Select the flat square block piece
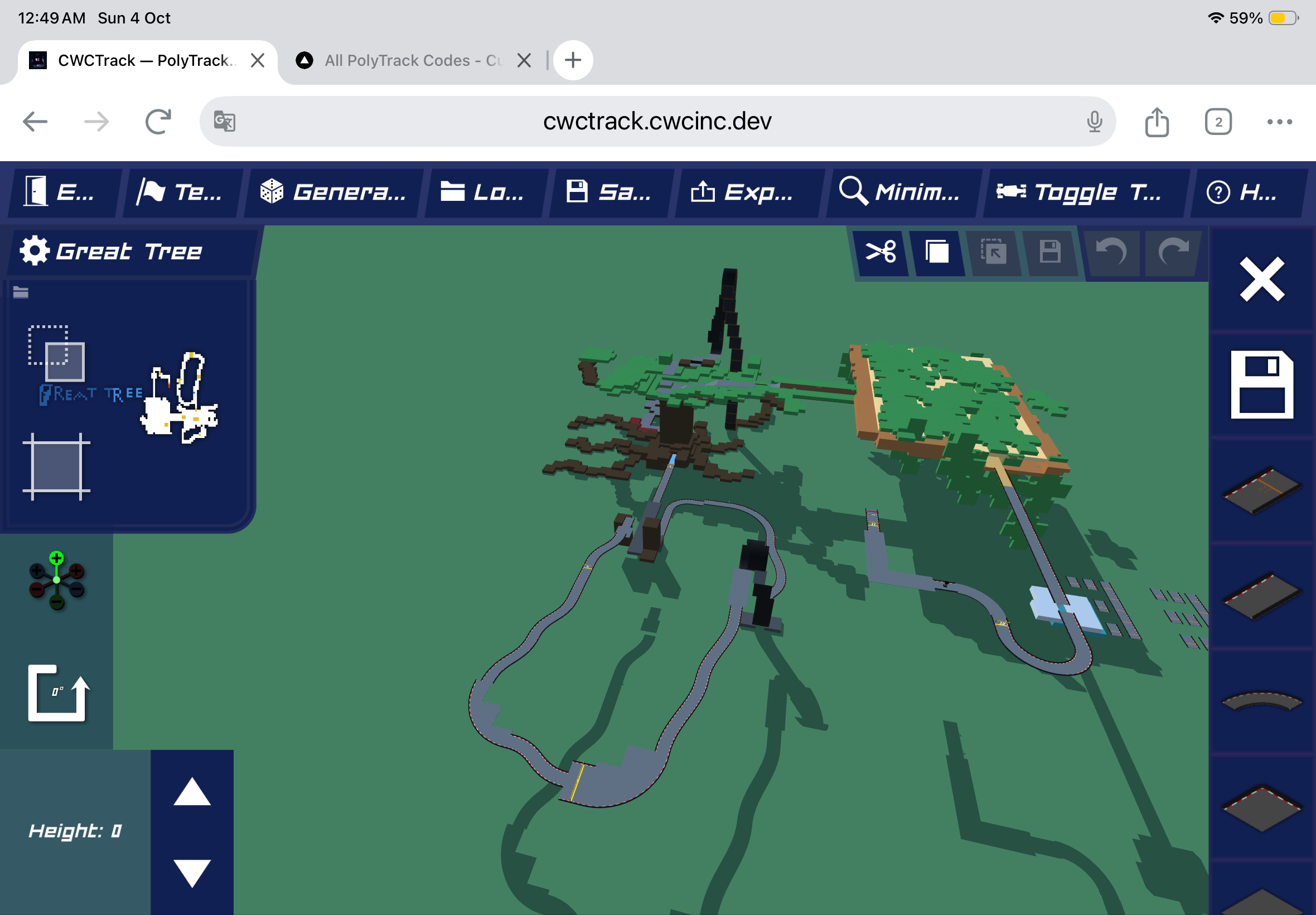Image resolution: width=1316 pixels, height=915 pixels. click(1261, 807)
